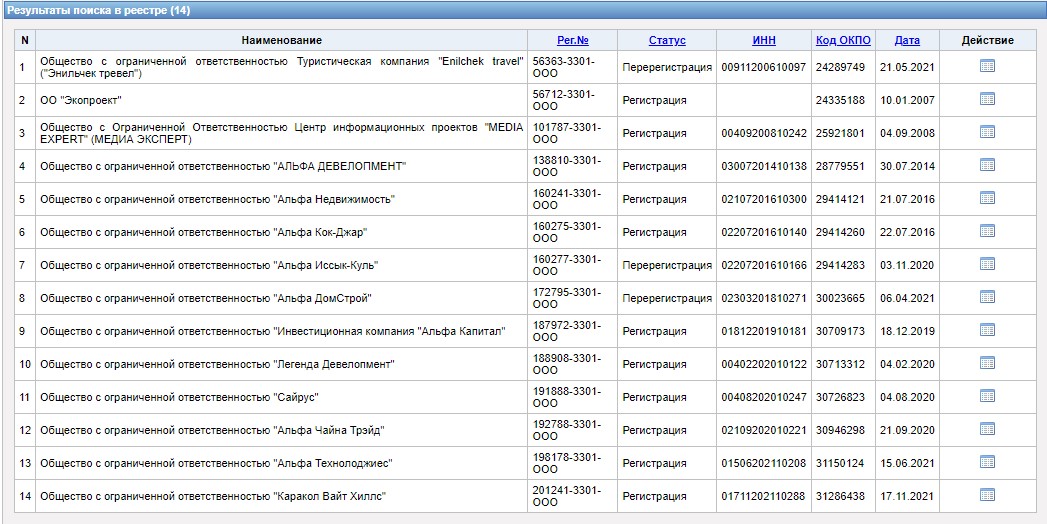Click action icon for "АЛЬФА ДЕВЕЛОПМЕНТ" row
The width and height of the screenshot is (1047, 524).
987,165
